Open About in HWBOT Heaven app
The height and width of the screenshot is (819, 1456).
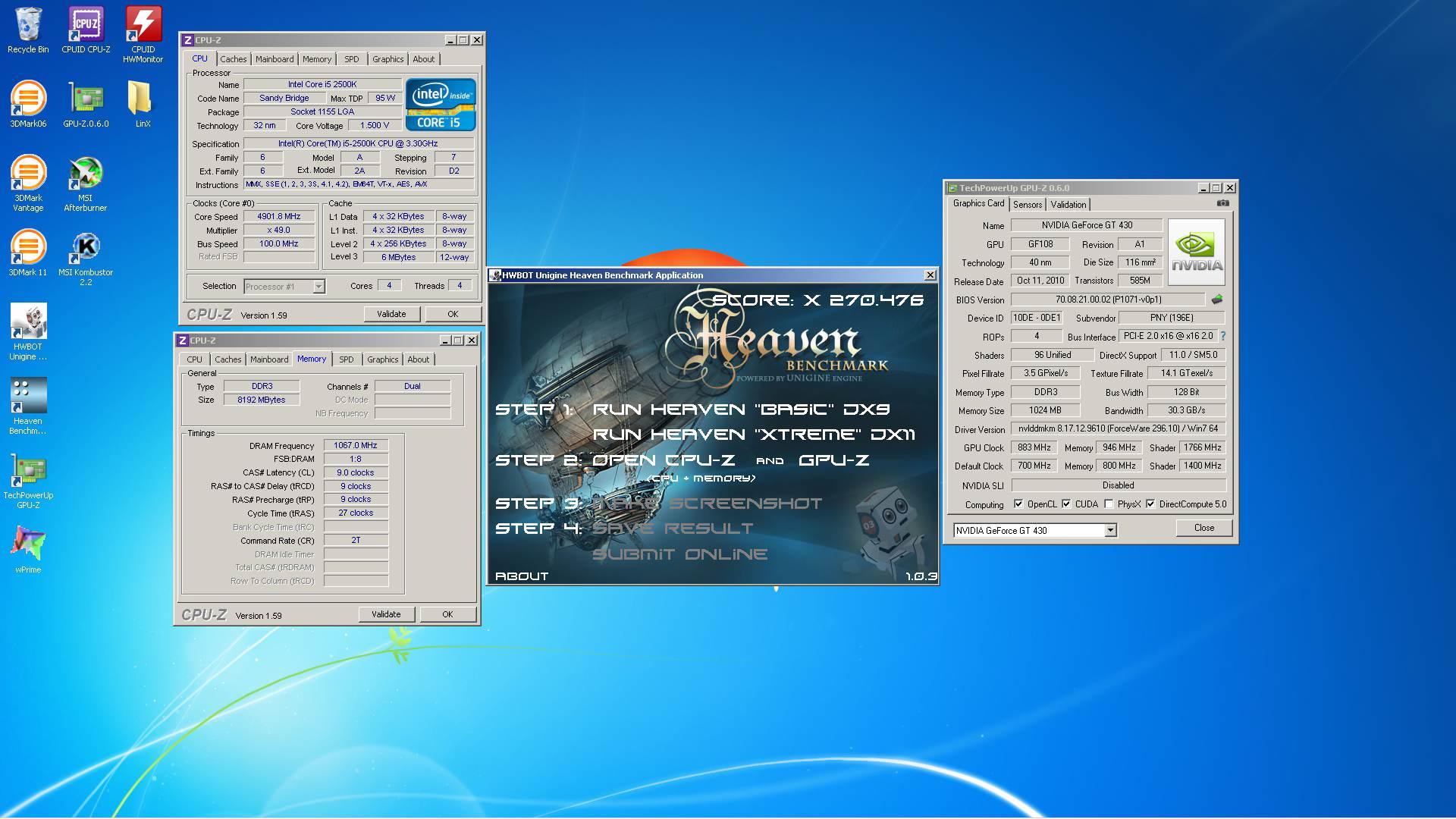pyautogui.click(x=522, y=576)
